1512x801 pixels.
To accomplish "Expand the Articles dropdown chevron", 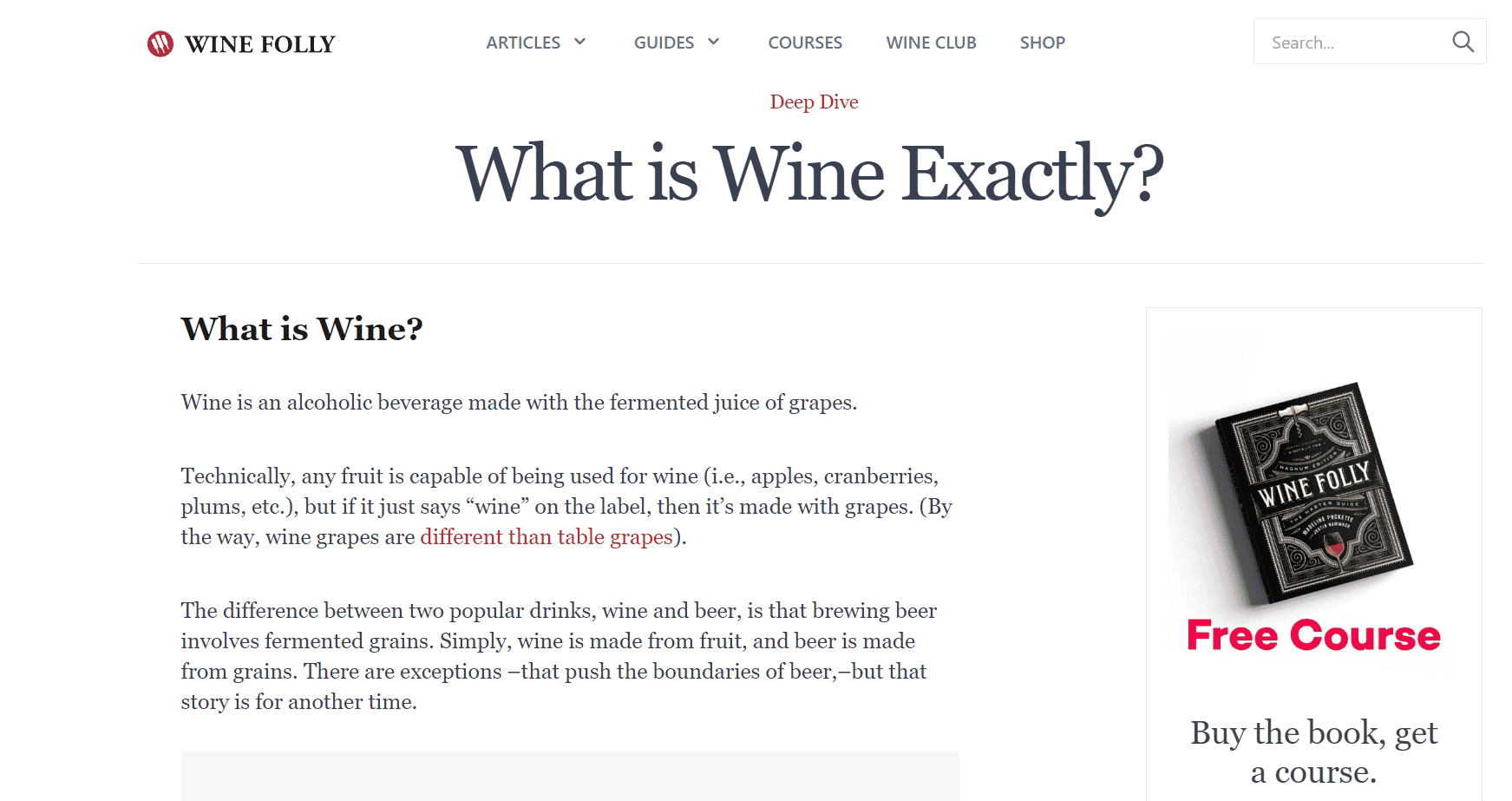I will point(580,42).
